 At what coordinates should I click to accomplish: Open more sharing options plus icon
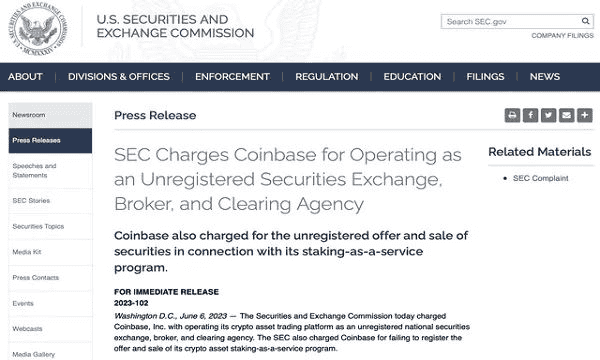pyautogui.click(x=585, y=115)
